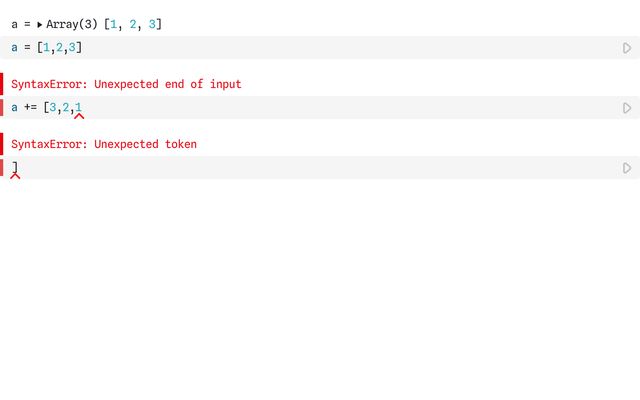Click empty area below the last cell
640x400 pixels.
(x=320, y=286)
